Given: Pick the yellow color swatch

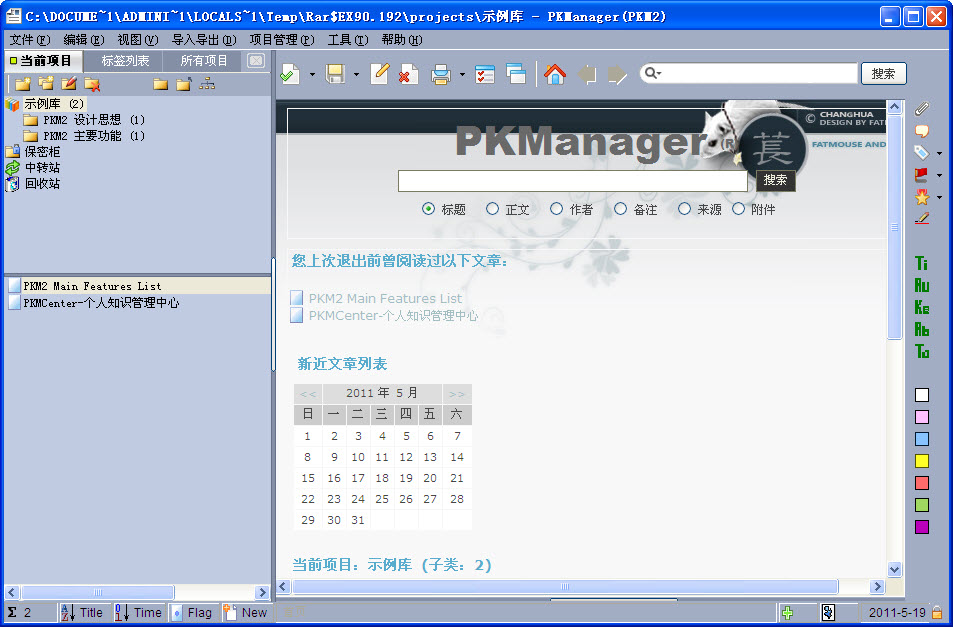Looking at the screenshot, I should [922, 461].
